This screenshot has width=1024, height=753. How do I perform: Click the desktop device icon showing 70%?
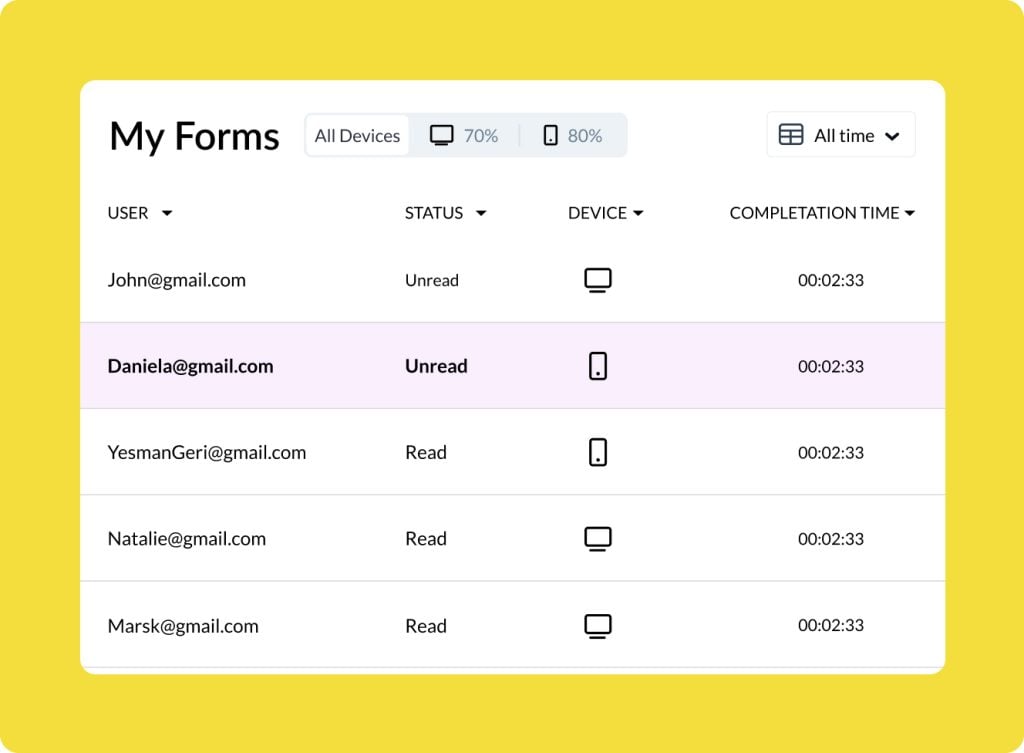coord(441,134)
